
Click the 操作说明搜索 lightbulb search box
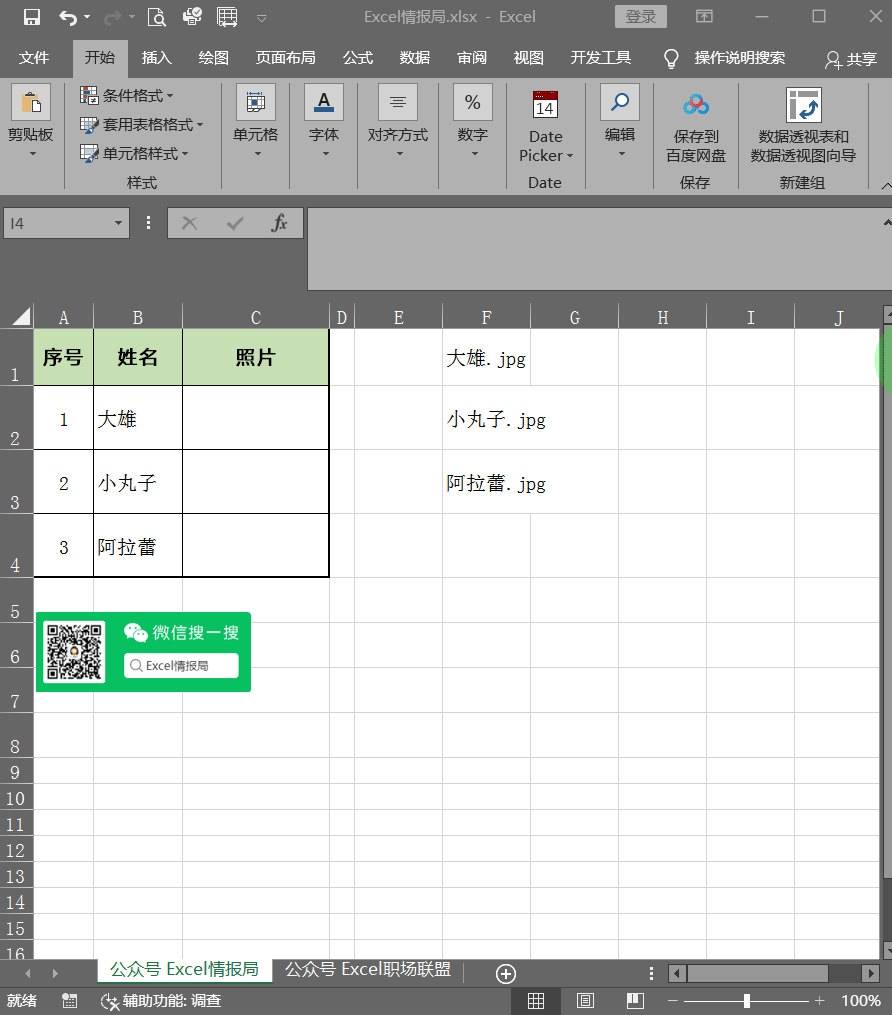(725, 58)
